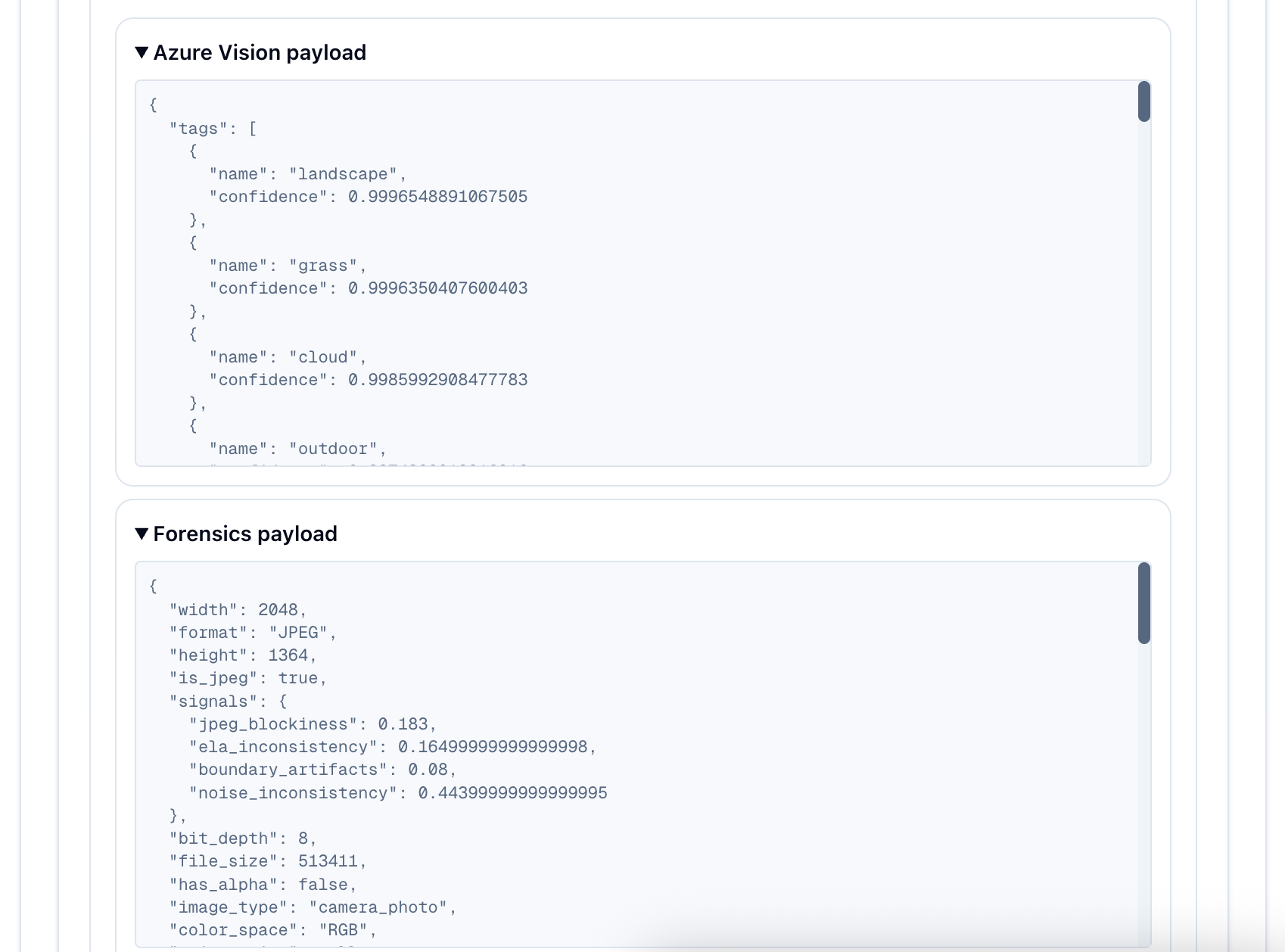
Task: Click the "name": "grass" line
Action: tap(288, 266)
